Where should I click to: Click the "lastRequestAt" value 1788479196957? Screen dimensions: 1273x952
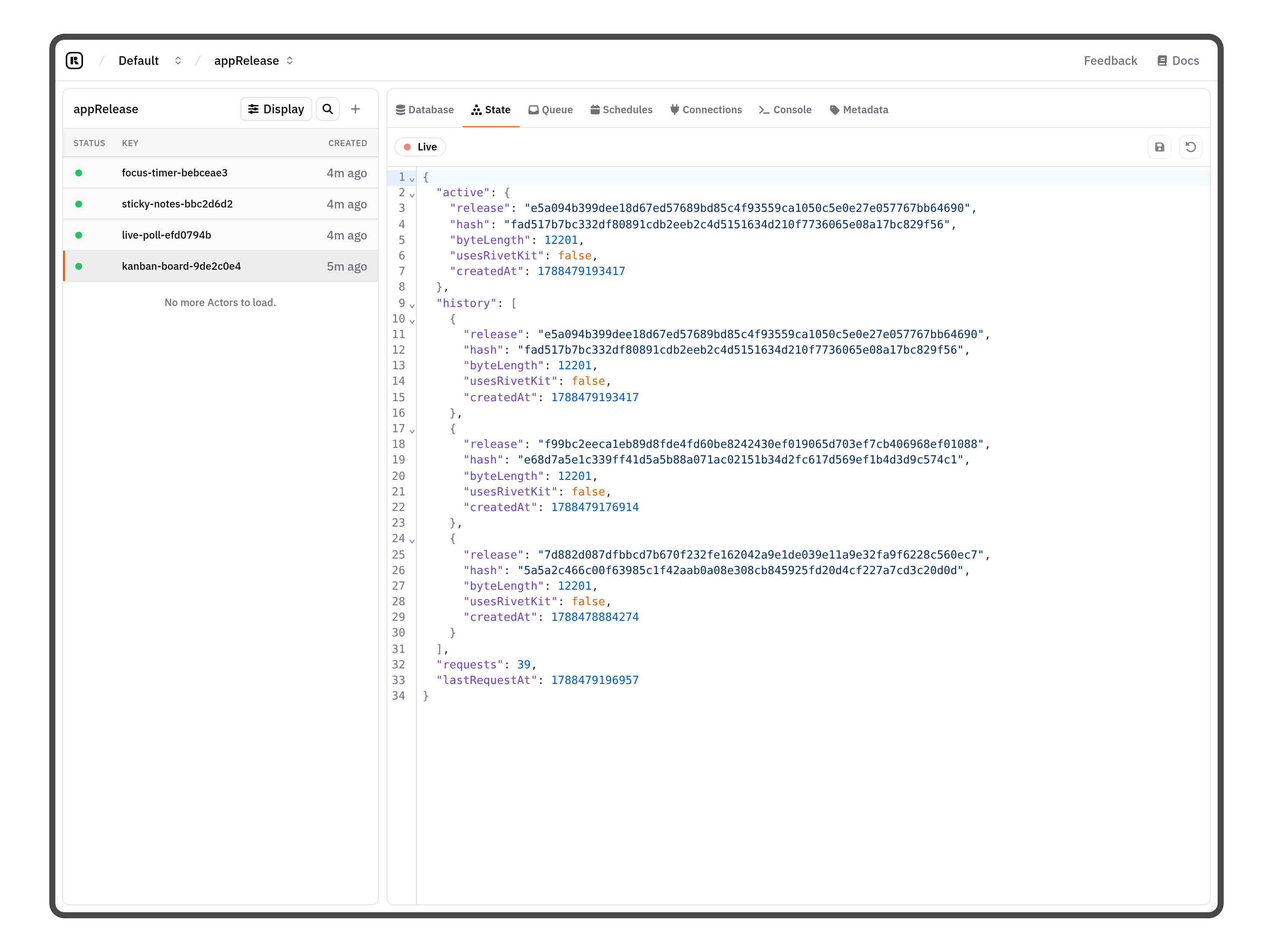(x=595, y=680)
